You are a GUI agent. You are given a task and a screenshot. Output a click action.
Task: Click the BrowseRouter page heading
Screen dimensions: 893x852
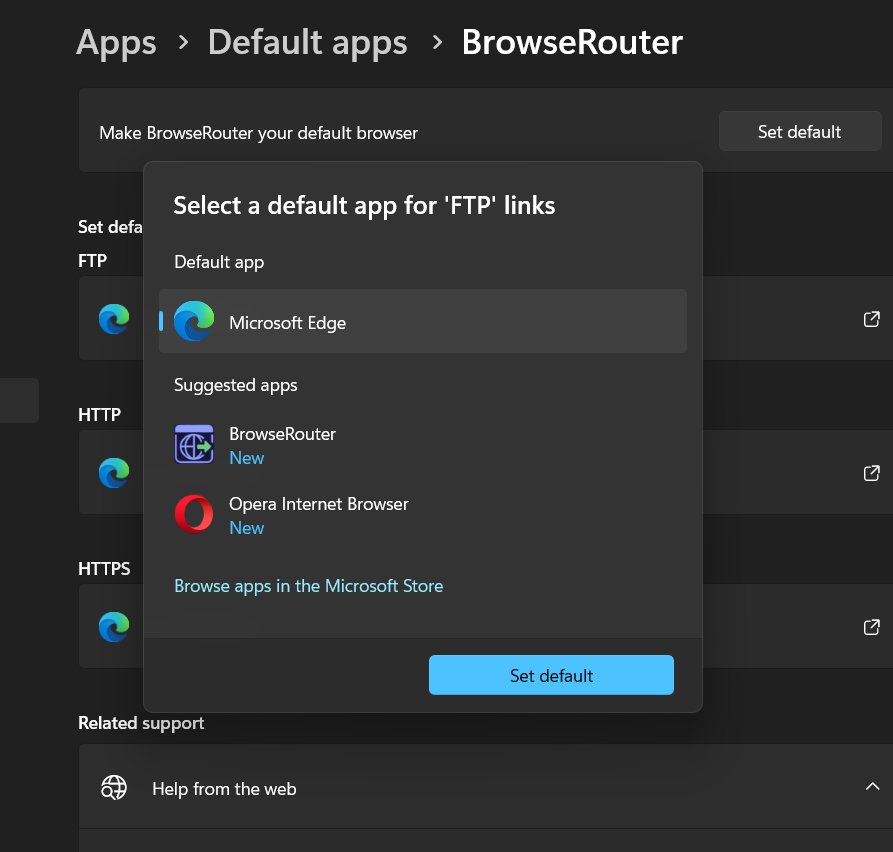572,42
